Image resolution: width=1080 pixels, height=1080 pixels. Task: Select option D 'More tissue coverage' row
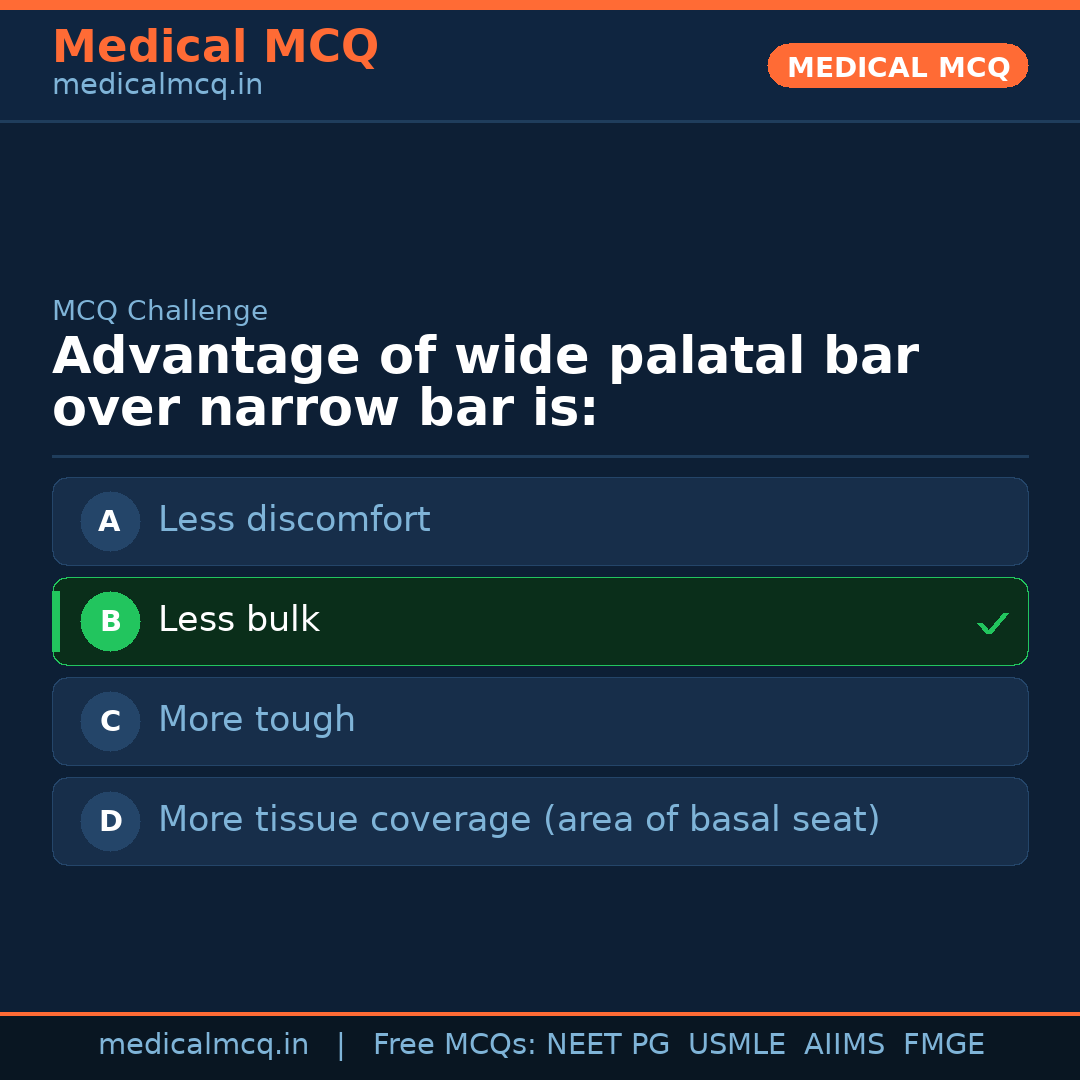click(x=540, y=821)
